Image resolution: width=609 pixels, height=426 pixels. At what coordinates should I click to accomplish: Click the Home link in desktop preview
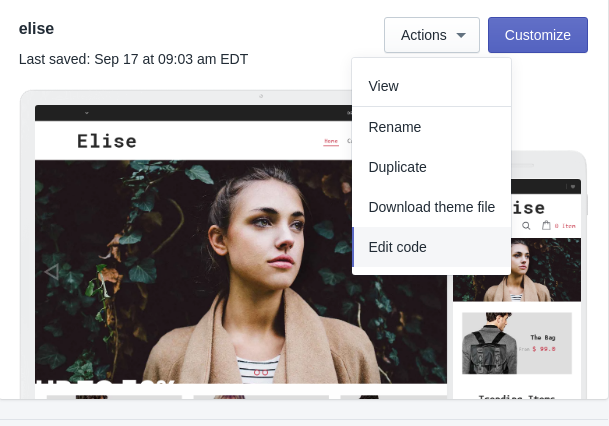tap(330, 141)
